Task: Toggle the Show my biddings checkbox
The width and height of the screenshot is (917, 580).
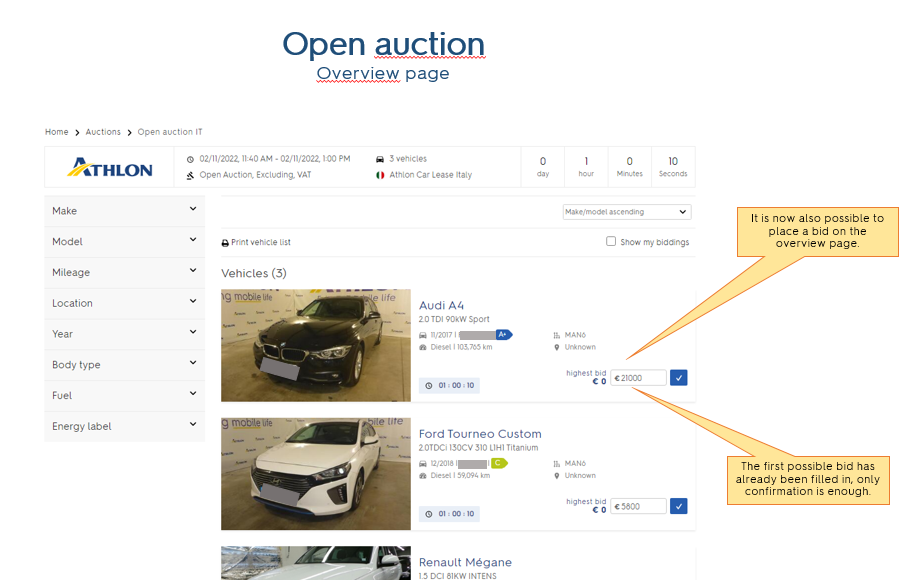Action: (x=611, y=241)
